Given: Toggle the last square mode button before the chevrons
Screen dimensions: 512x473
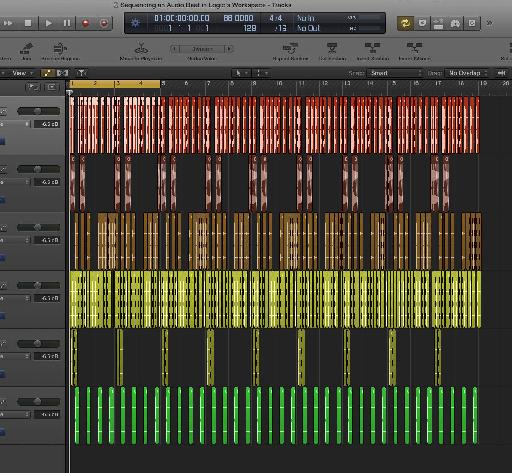Looking at the screenshot, I should point(472,23).
